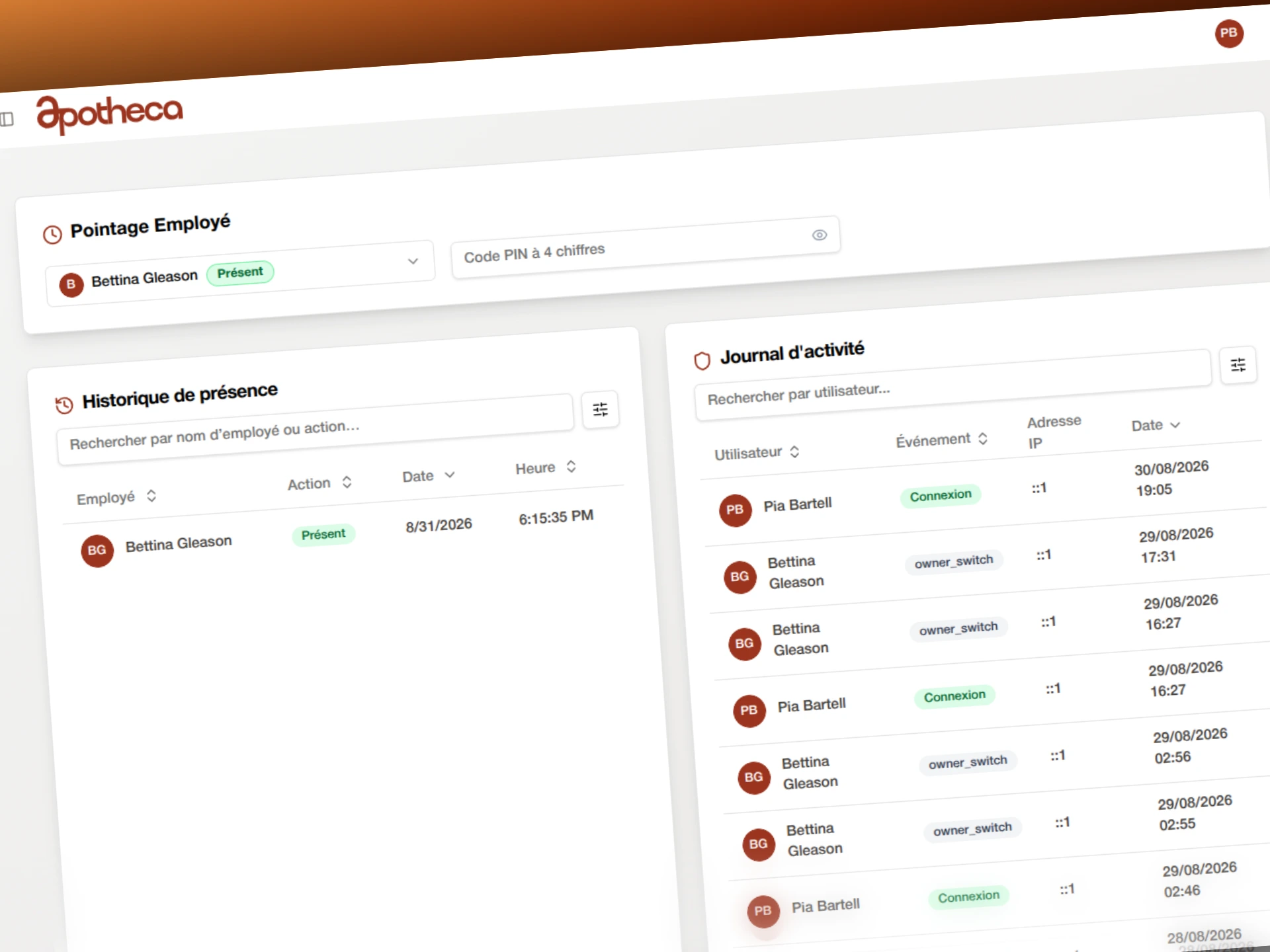This screenshot has height=952, width=1270.
Task: Select Bettina Gleason name in presence history row
Action: click(x=179, y=544)
